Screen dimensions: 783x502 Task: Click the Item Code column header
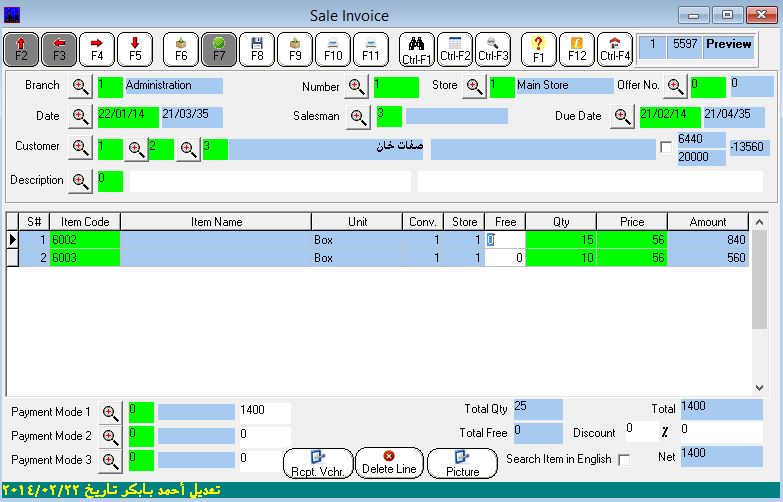pos(84,222)
